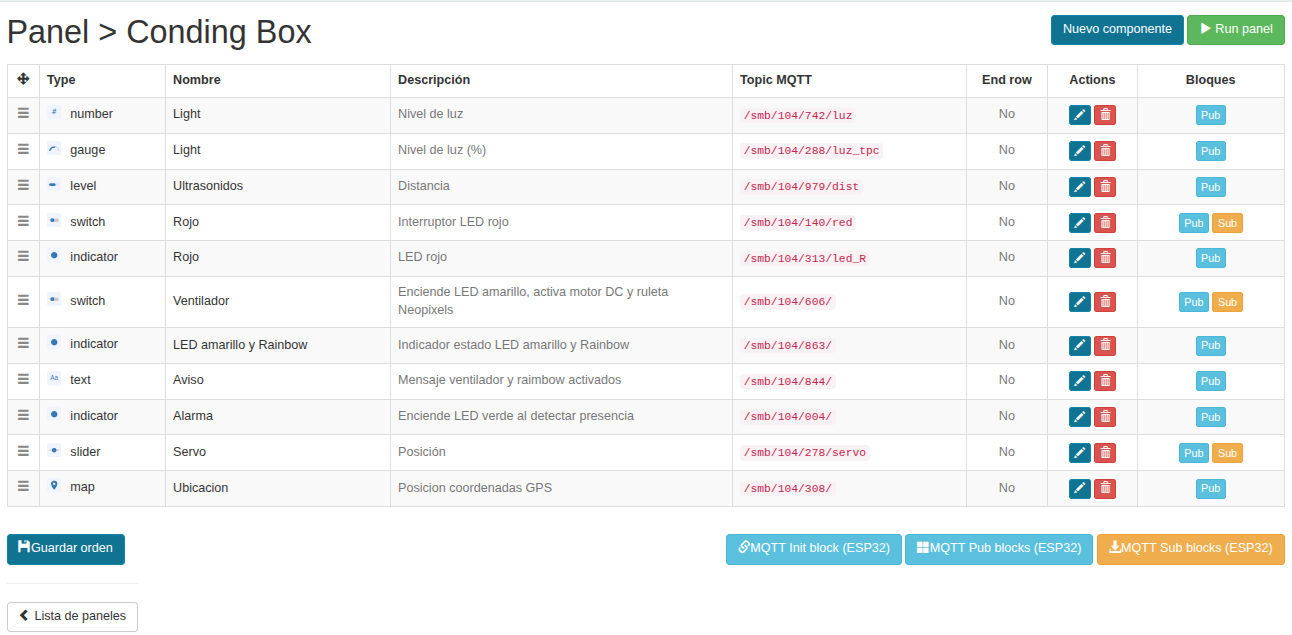Click the Sub button on Ventilador row
Viewport: 1292px width, 635px height.
[x=1227, y=302]
